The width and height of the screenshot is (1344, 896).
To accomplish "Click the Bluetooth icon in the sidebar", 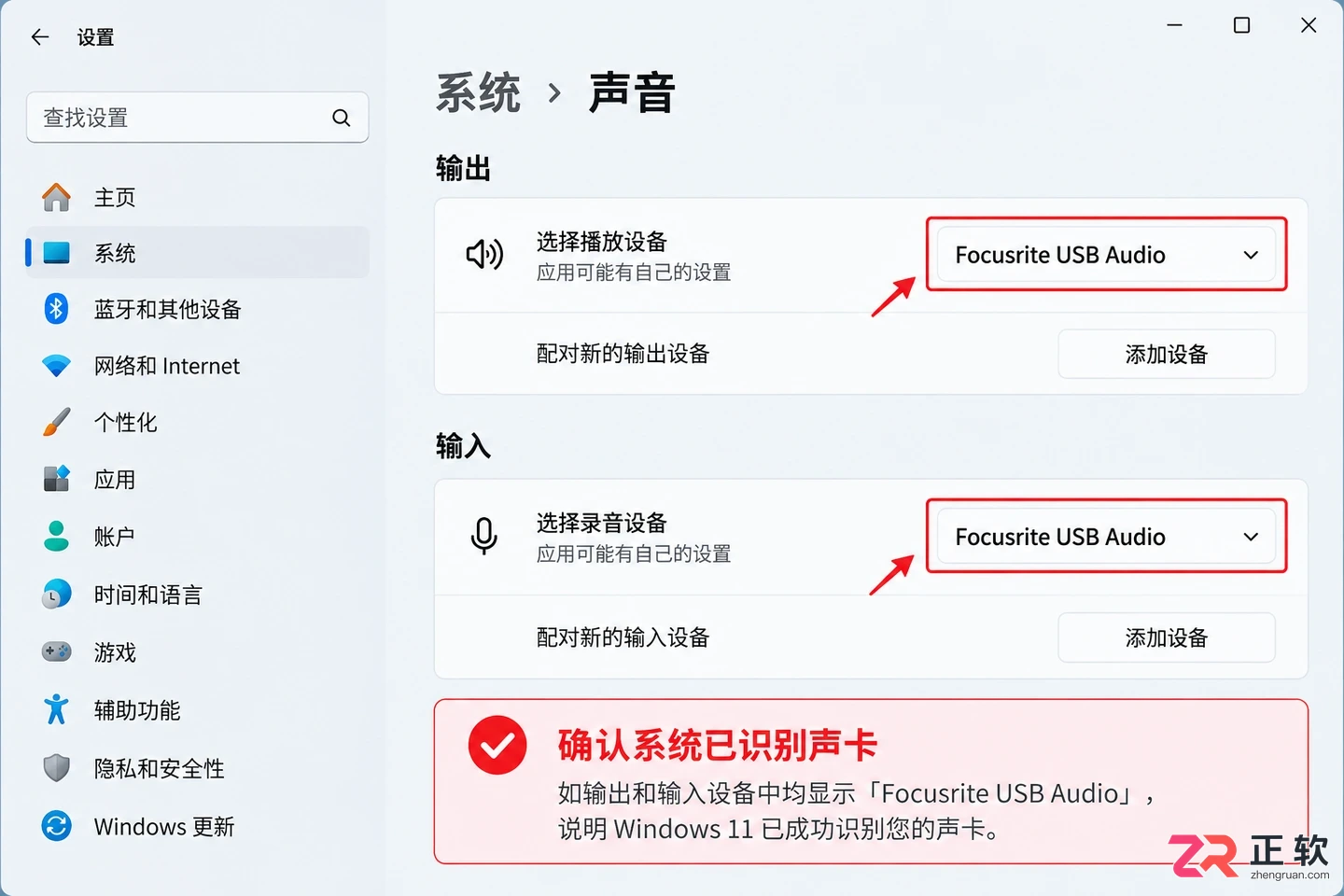I will (x=56, y=309).
